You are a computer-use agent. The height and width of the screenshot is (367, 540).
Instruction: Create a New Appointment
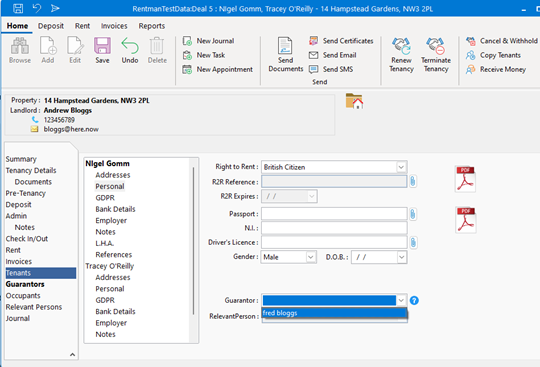point(218,69)
